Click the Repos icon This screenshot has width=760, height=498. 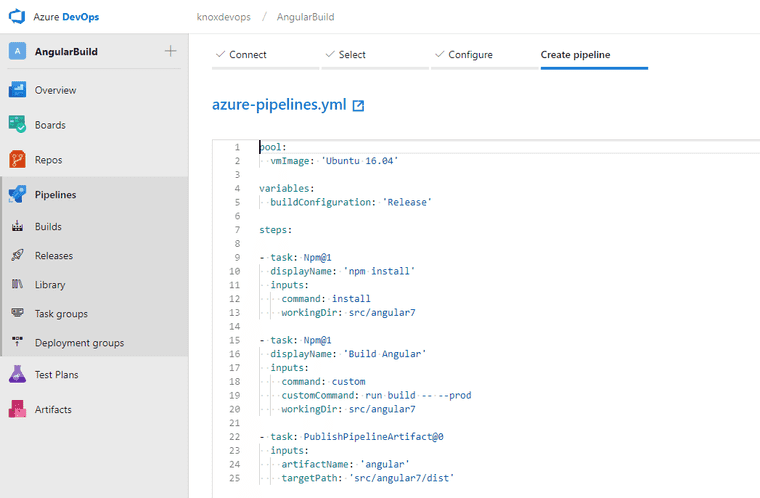pyautogui.click(x=17, y=159)
